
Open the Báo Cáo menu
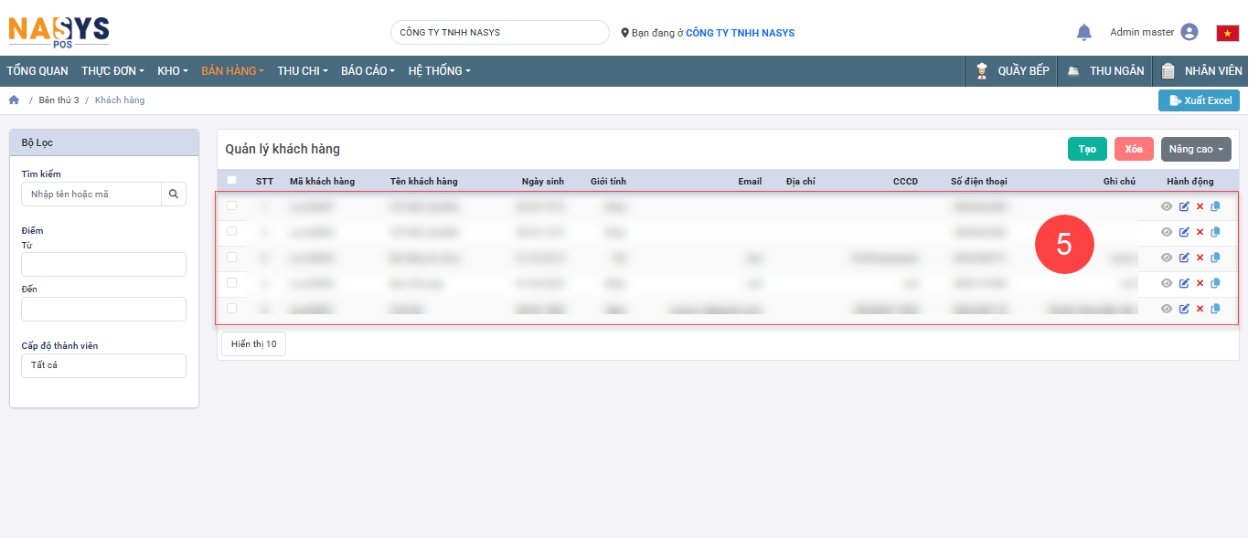[367, 71]
